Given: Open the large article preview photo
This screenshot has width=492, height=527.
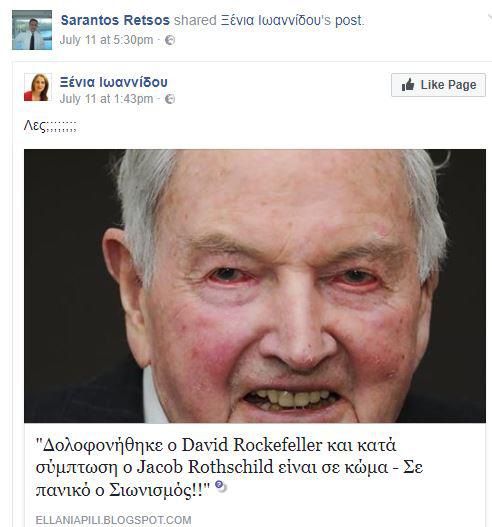Looking at the screenshot, I should click(255, 286).
